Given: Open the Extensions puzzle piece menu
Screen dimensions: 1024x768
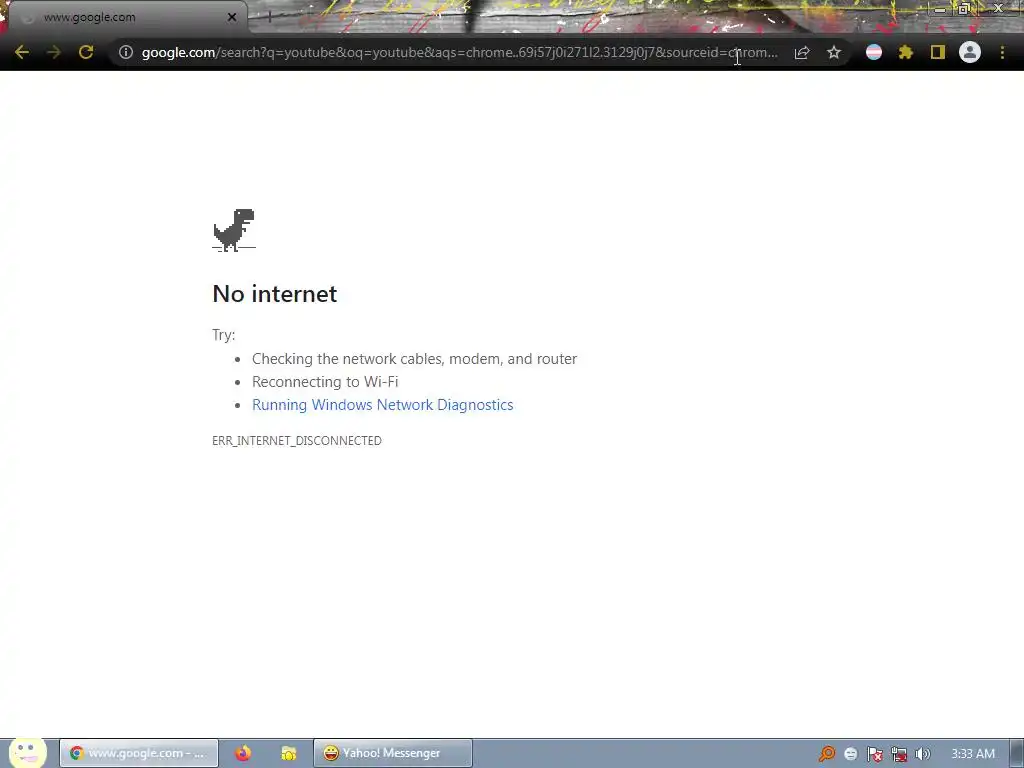Looking at the screenshot, I should coord(906,52).
